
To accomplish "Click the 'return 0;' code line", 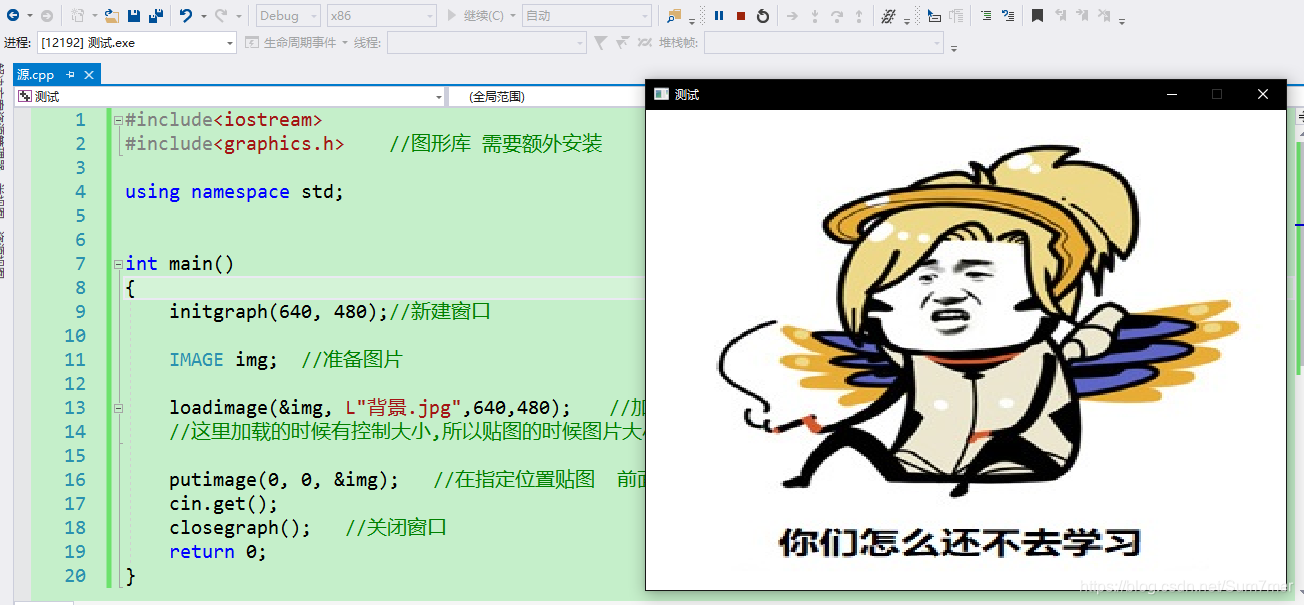I will click(218, 552).
